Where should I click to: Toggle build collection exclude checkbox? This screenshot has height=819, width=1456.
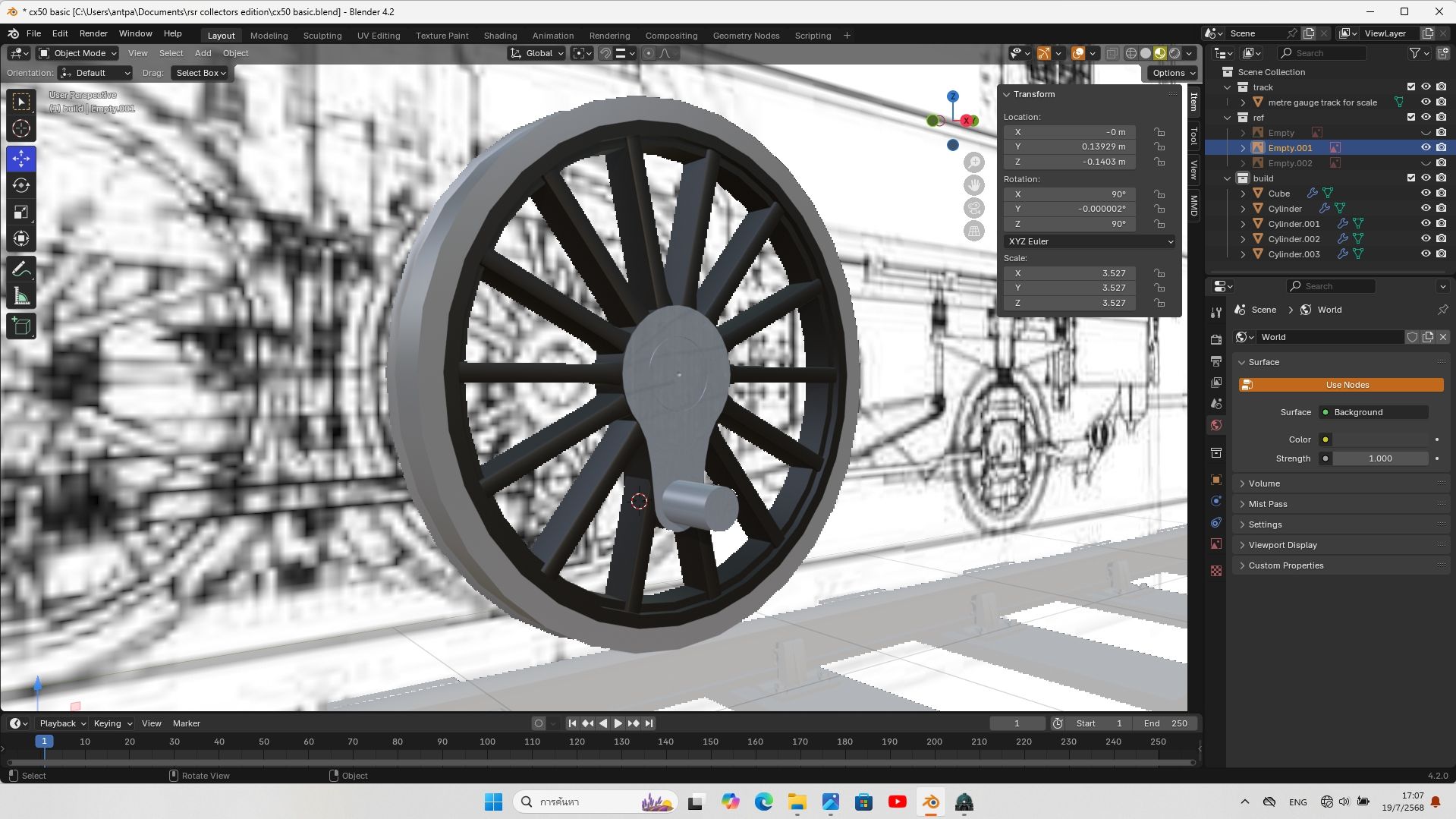click(1411, 178)
